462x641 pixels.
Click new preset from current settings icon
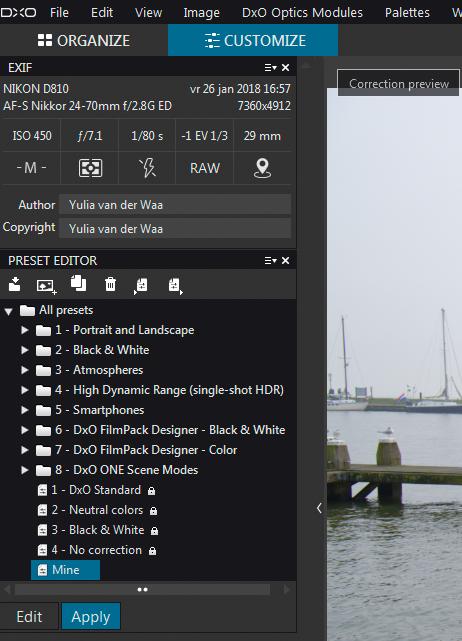click(46, 285)
